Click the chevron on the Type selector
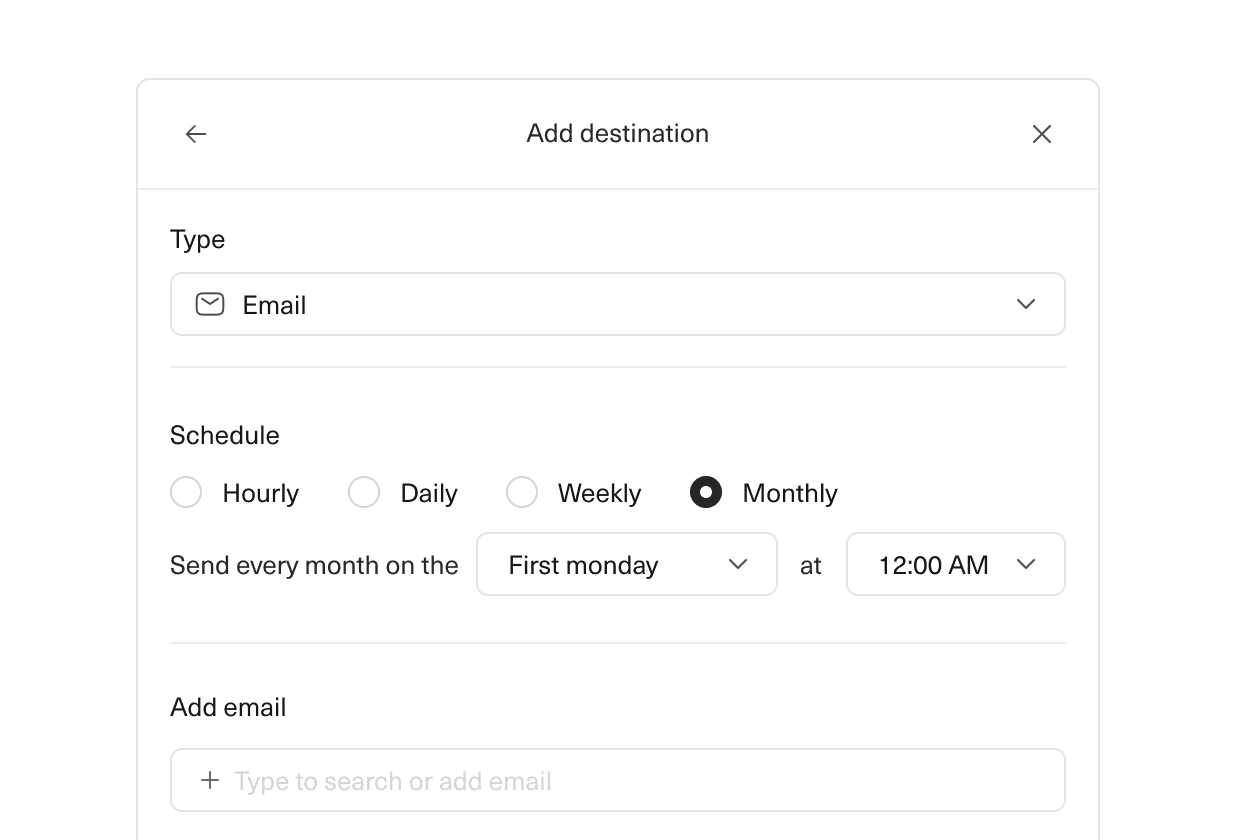 click(x=1026, y=304)
